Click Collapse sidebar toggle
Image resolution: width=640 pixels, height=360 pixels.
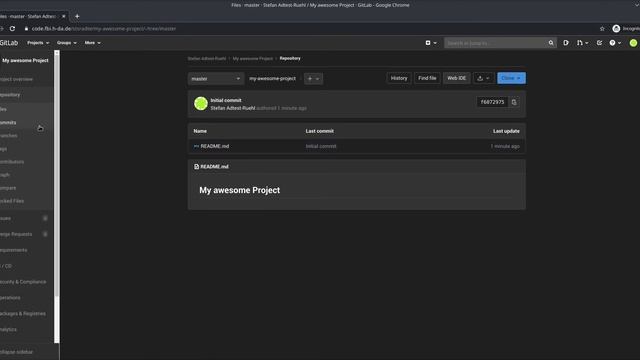pos(17,352)
